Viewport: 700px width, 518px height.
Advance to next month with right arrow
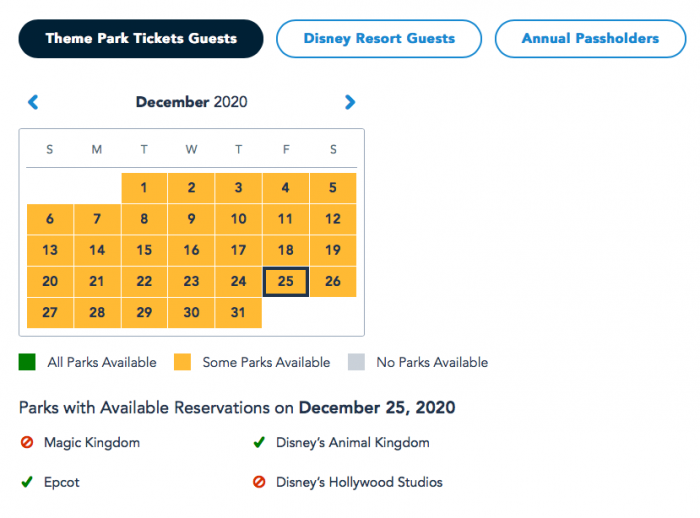pyautogui.click(x=350, y=101)
